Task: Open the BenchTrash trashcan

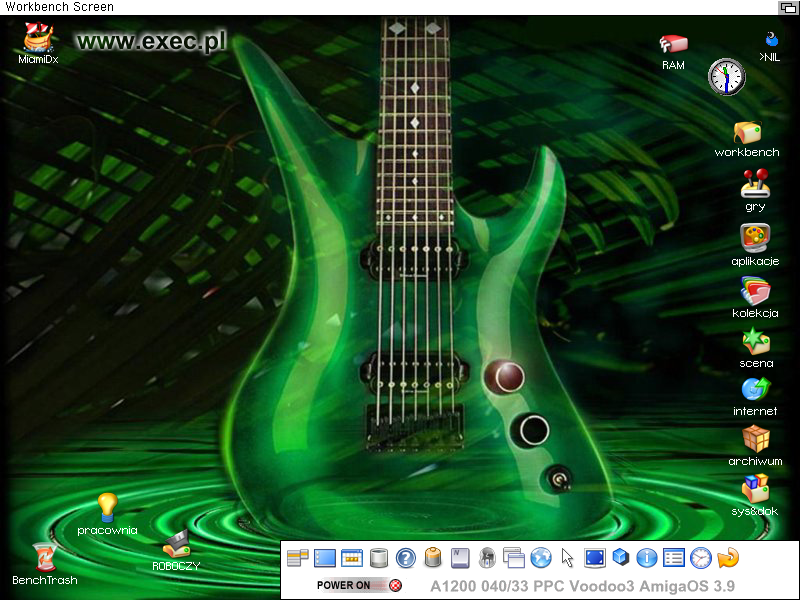Action: (43, 557)
